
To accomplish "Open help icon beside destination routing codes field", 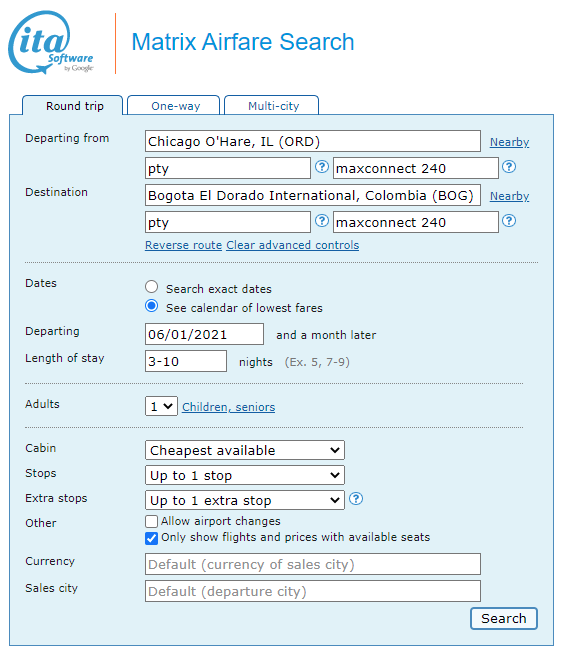I will click(322, 221).
